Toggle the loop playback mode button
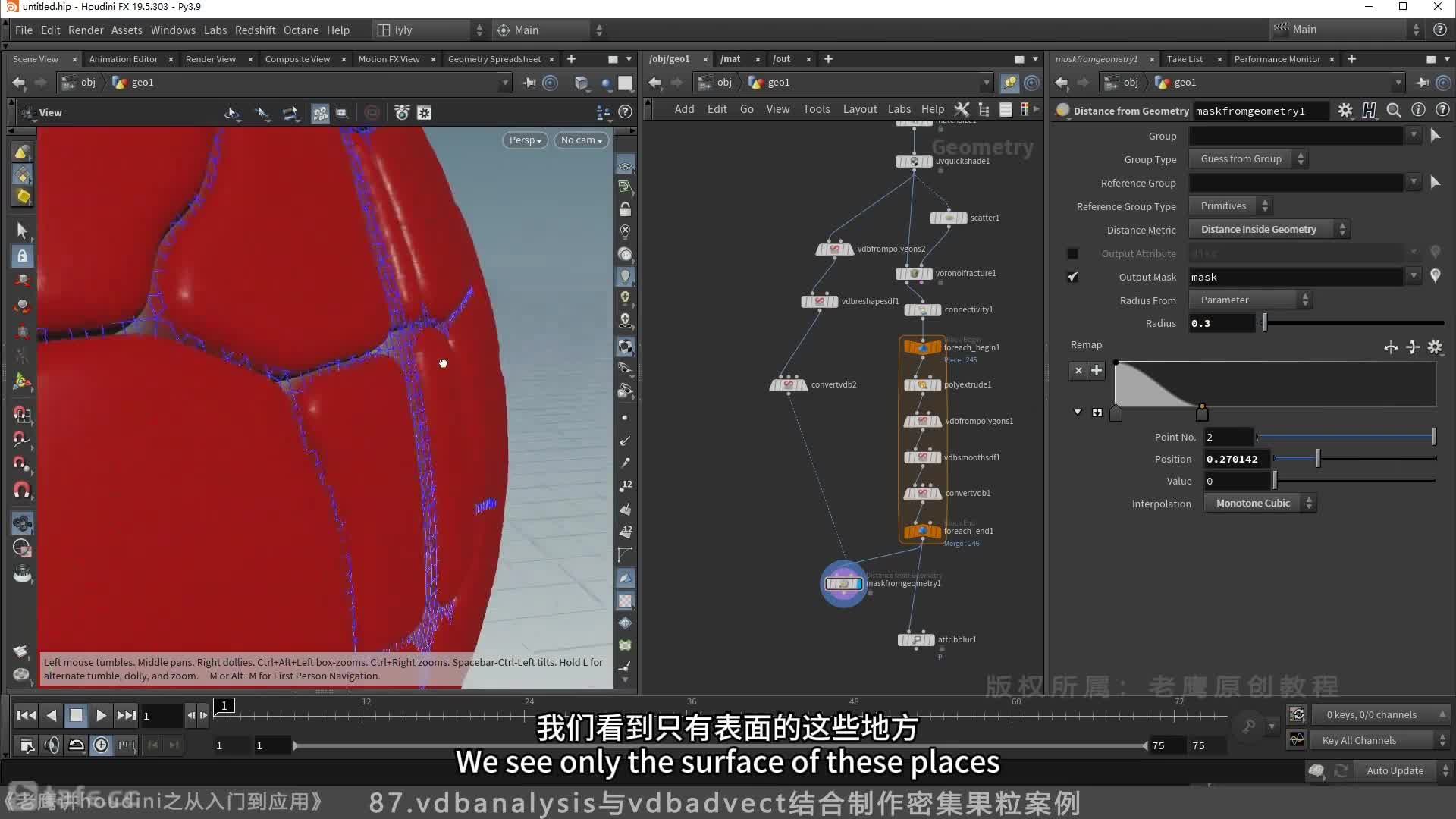This screenshot has width=1456, height=819. click(x=76, y=745)
